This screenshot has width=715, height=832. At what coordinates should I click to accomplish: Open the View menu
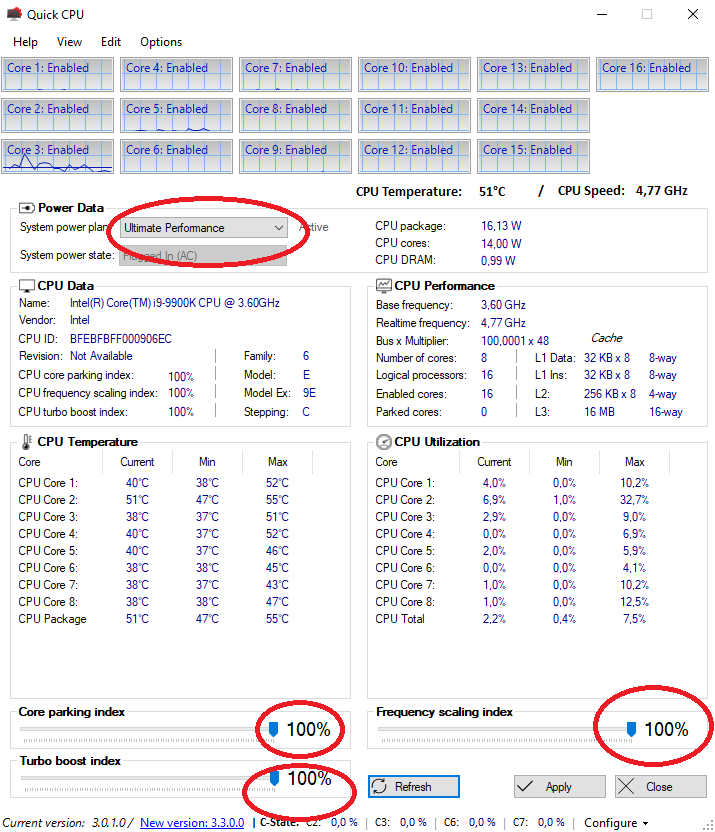tap(69, 42)
